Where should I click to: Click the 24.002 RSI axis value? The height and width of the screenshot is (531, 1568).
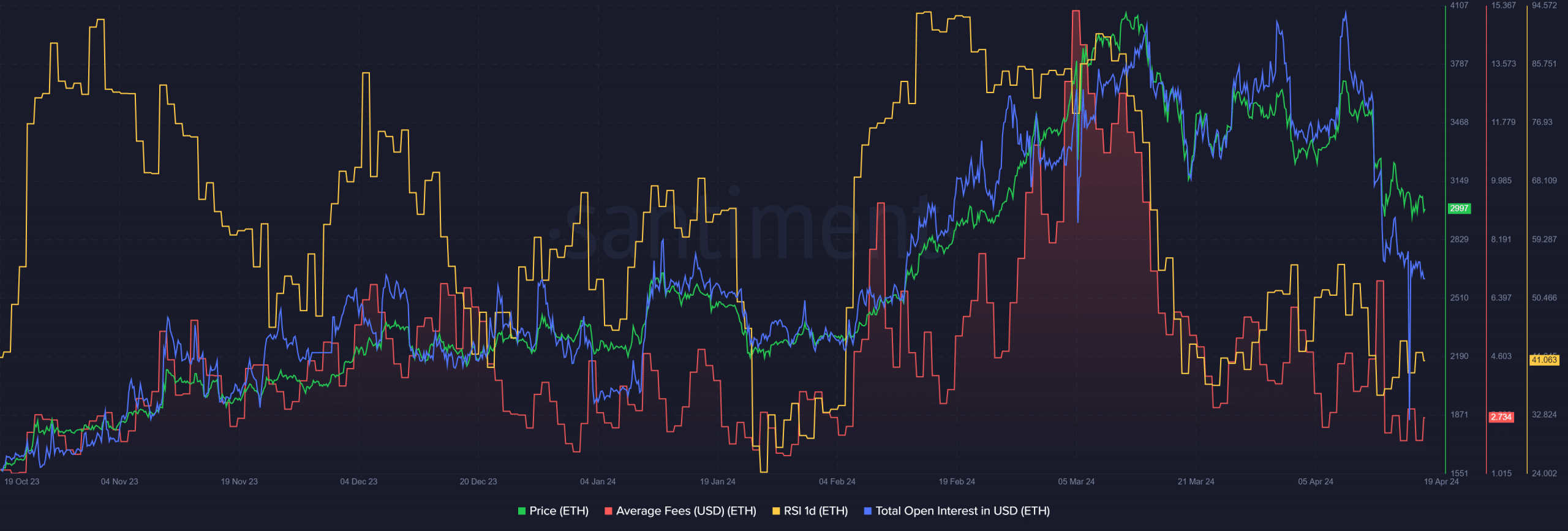(1544, 473)
